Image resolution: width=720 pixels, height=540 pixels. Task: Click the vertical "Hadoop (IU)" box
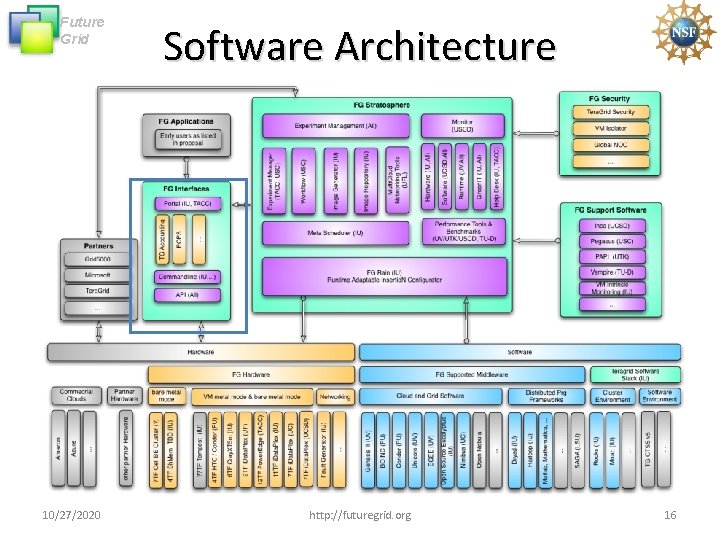[x=530, y=450]
